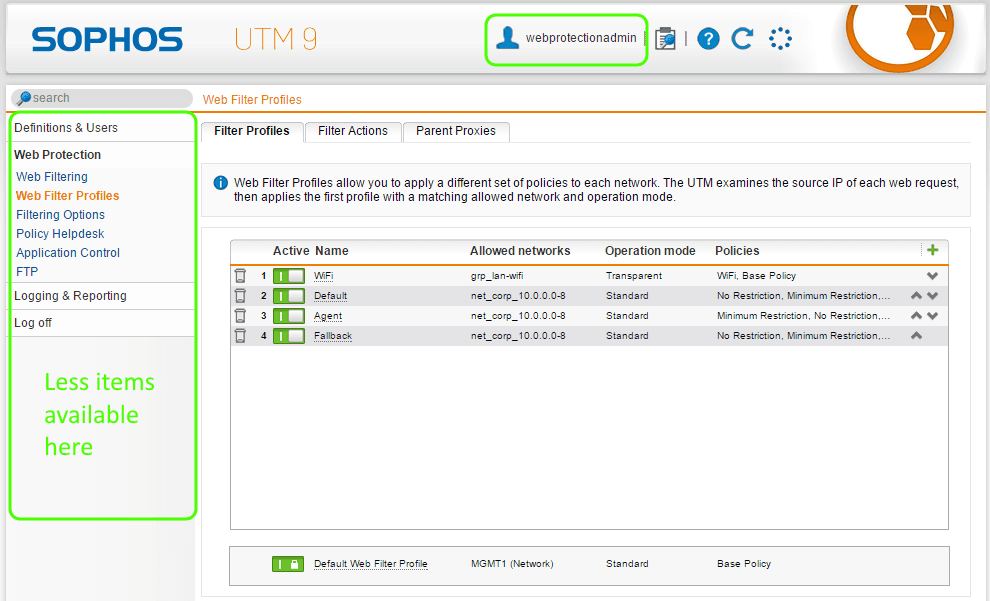Screen dimensions: 990x601
Task: Delete the Agent profile trash icon
Action: pyautogui.click(x=240, y=316)
